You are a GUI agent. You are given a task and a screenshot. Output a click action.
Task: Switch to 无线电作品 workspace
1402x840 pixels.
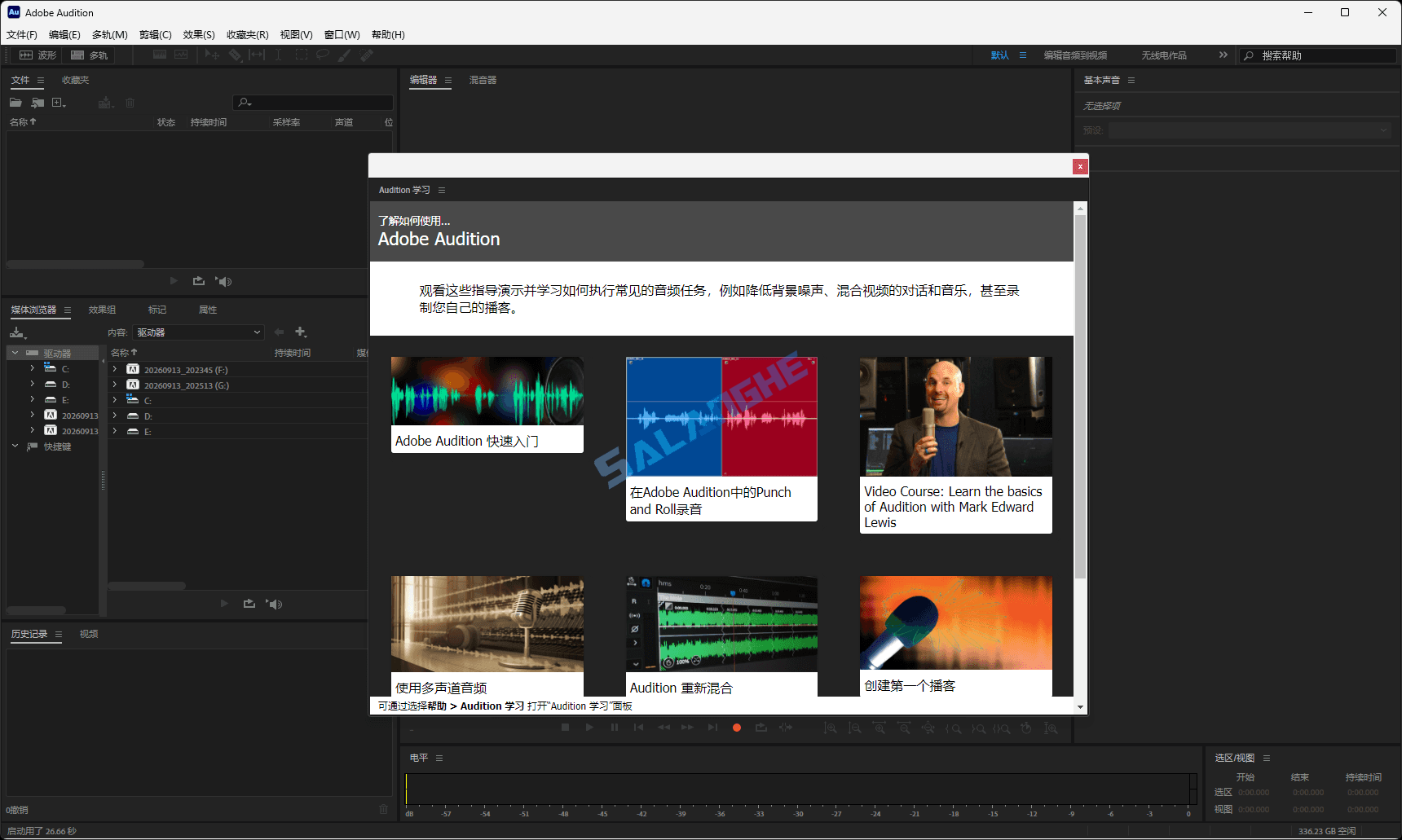(1164, 55)
